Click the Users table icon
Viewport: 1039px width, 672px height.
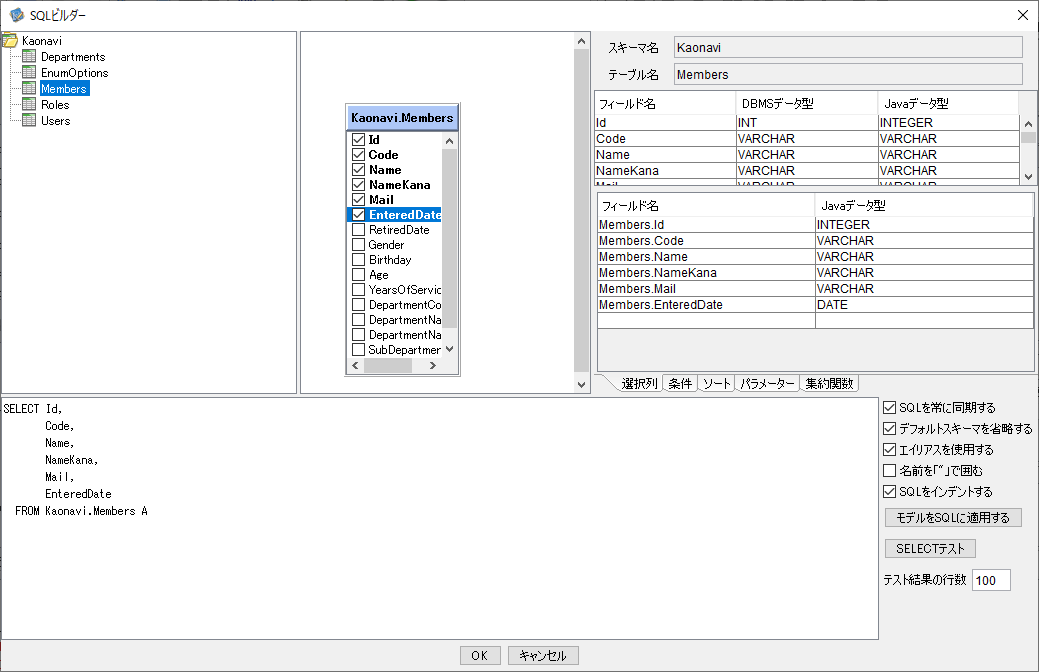click(29, 120)
